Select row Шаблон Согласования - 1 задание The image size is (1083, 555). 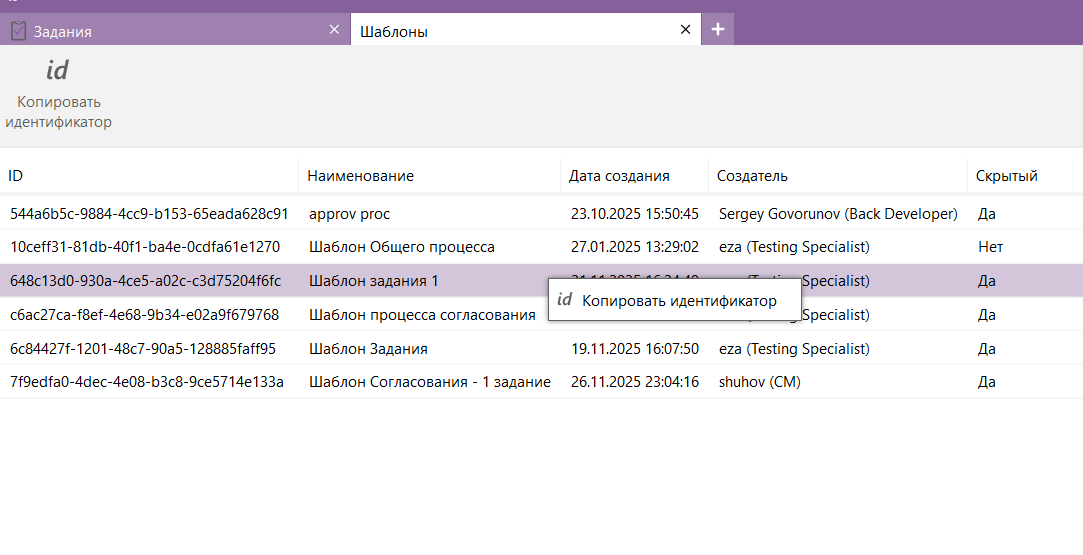coord(430,382)
